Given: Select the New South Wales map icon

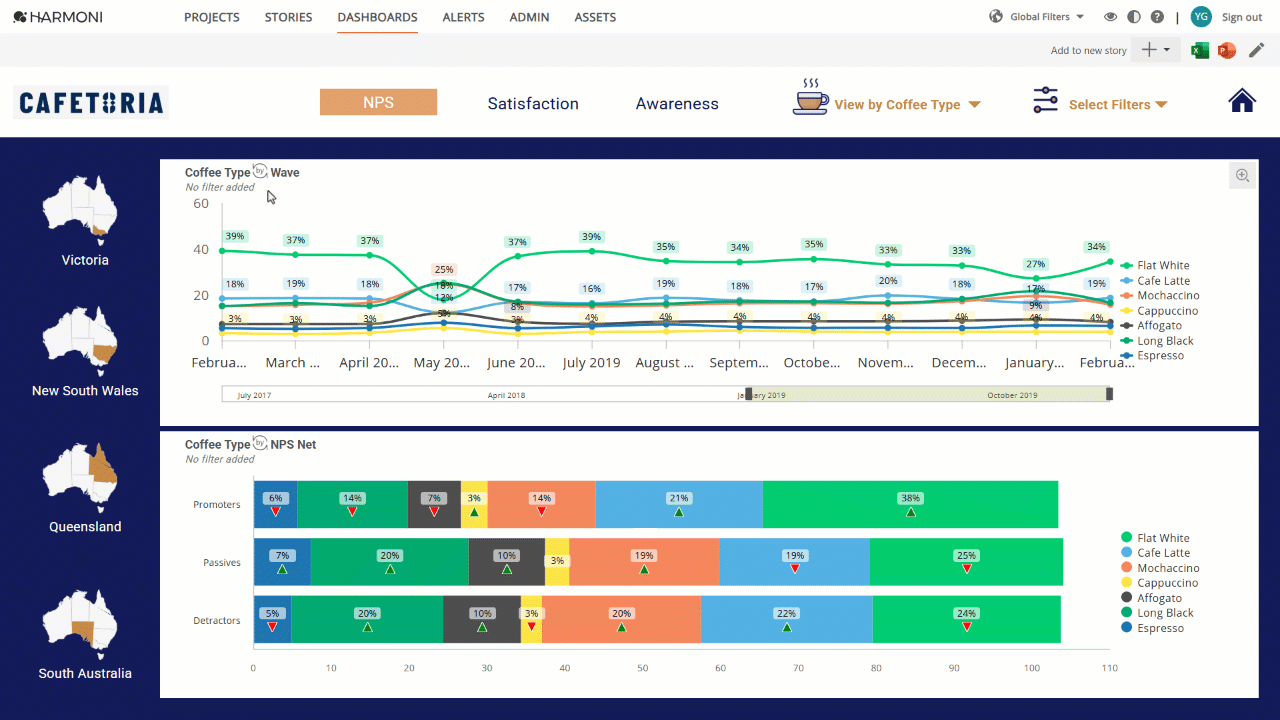Looking at the screenshot, I should (80, 341).
